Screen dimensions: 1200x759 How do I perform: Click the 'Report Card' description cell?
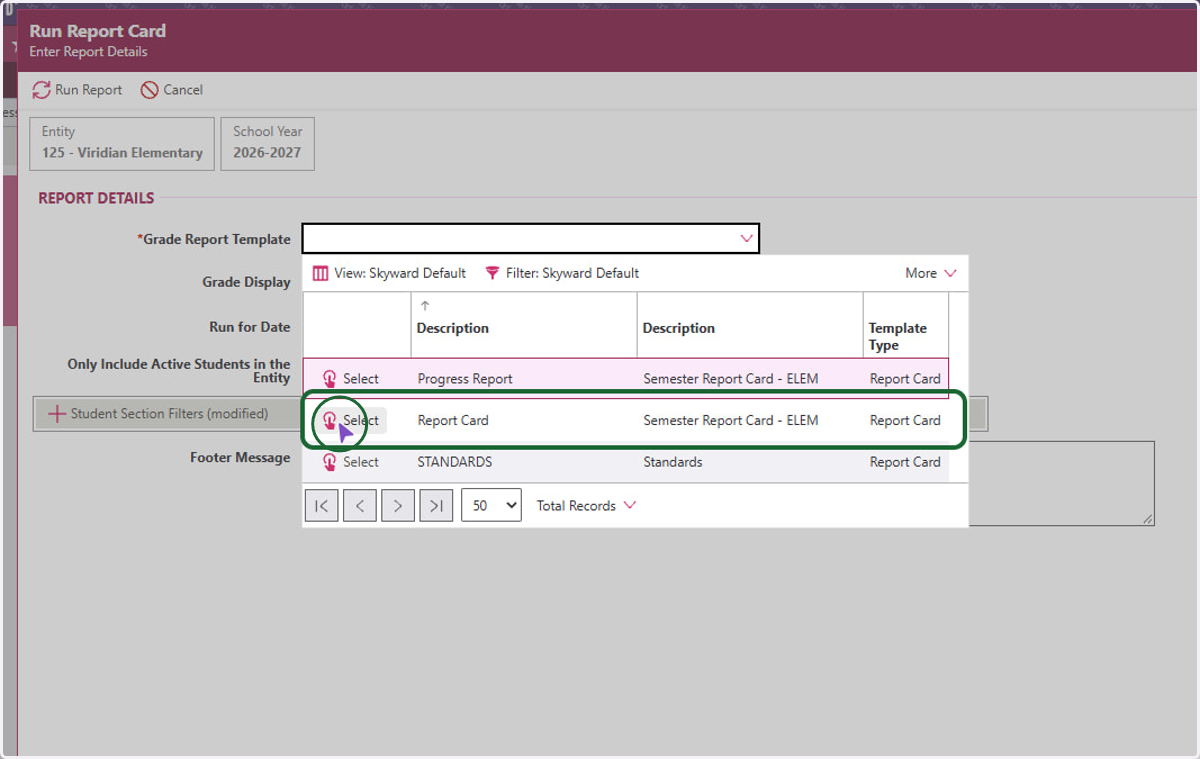453,421
